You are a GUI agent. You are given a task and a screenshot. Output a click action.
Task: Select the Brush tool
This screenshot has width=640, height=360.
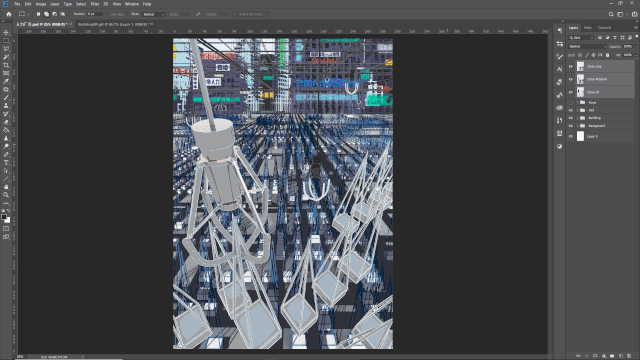click(6, 98)
